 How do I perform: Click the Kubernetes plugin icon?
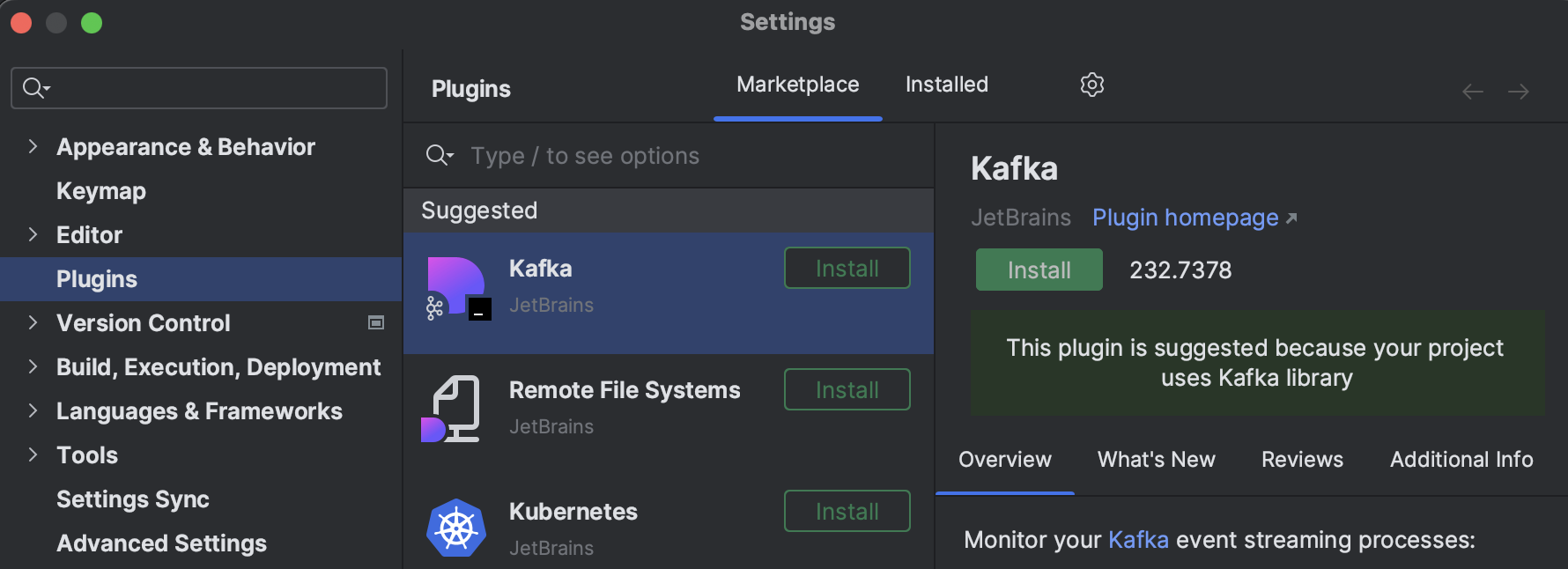(x=456, y=528)
